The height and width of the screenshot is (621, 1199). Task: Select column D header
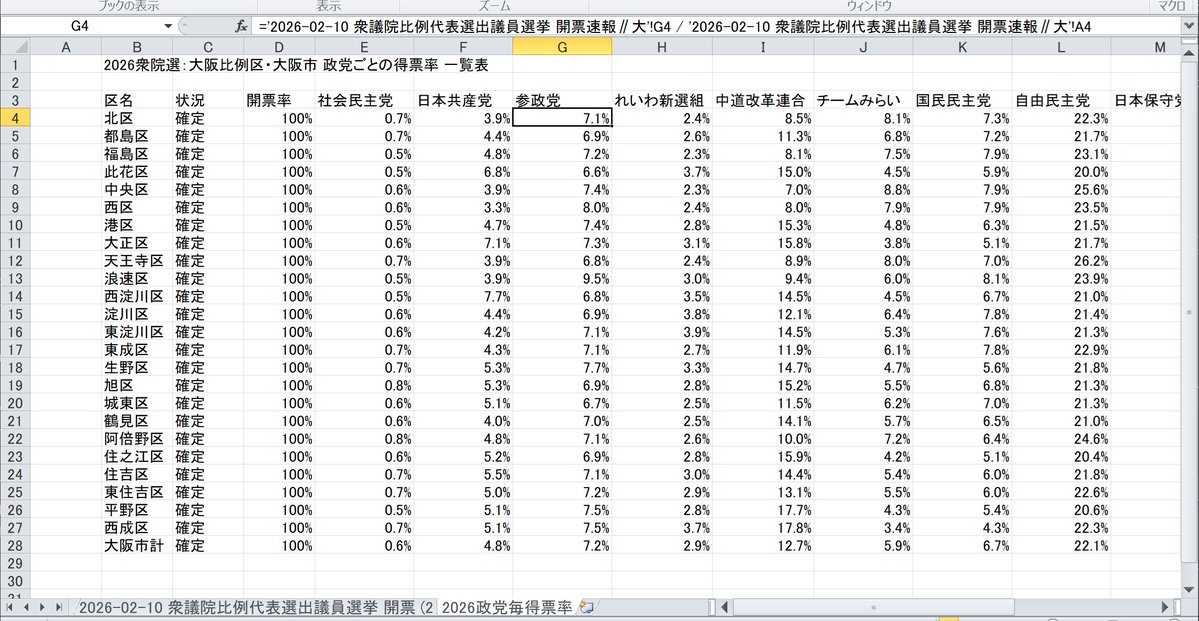[x=278, y=47]
